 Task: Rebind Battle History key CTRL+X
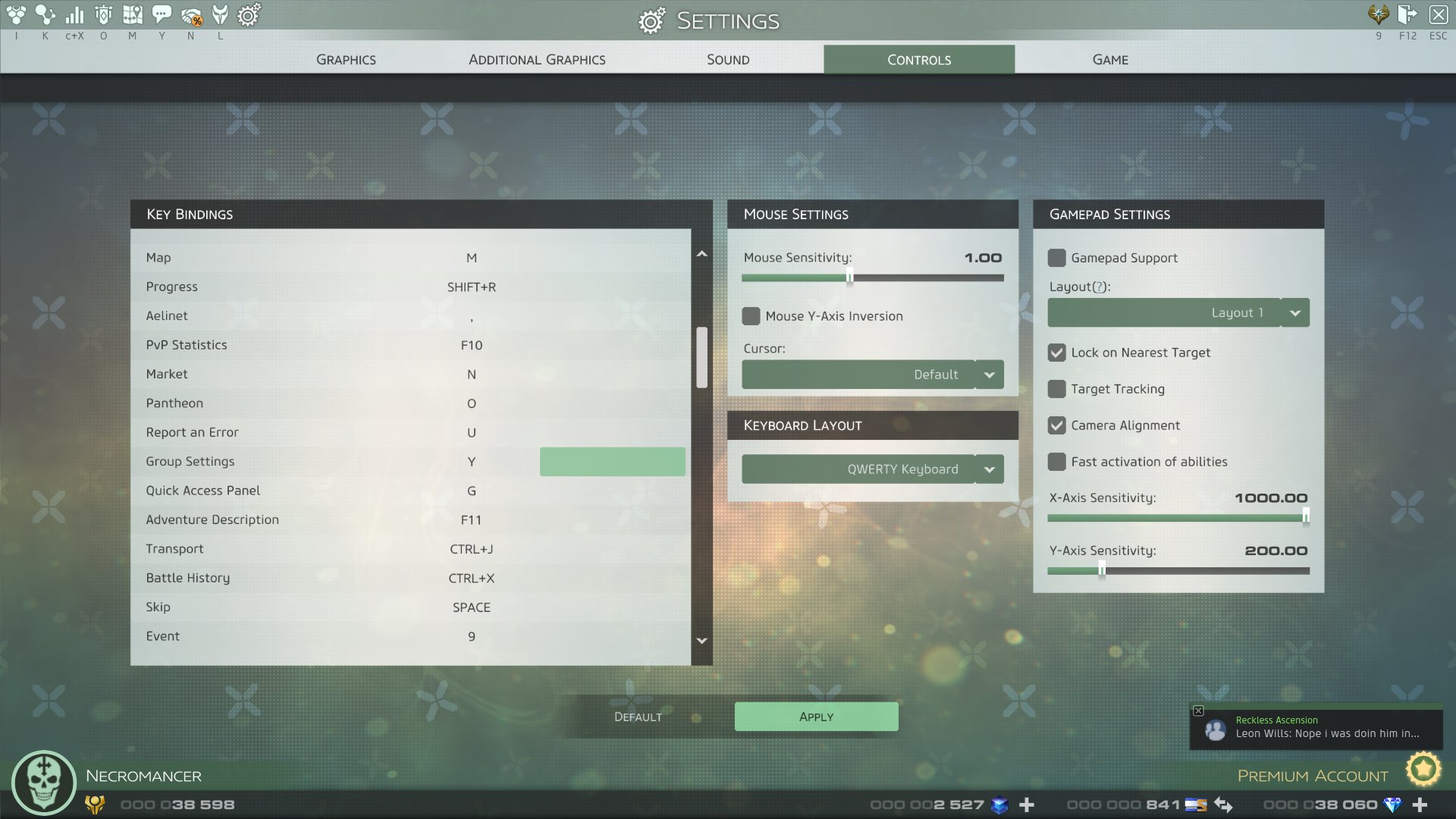point(472,579)
